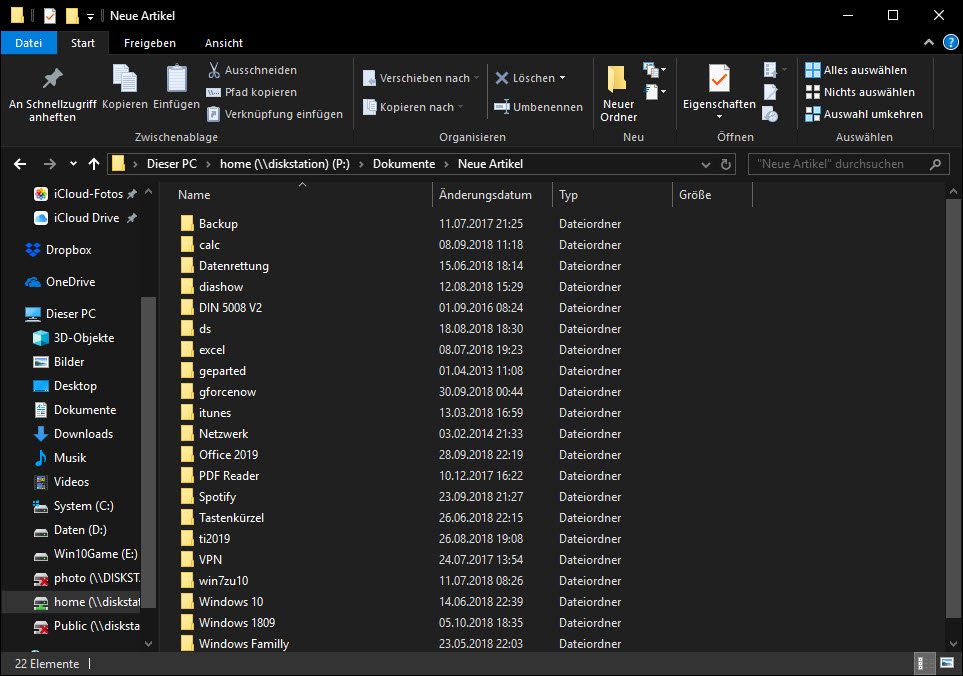Select Downloads in the navigation pane
The height and width of the screenshot is (676, 963).
(83, 434)
